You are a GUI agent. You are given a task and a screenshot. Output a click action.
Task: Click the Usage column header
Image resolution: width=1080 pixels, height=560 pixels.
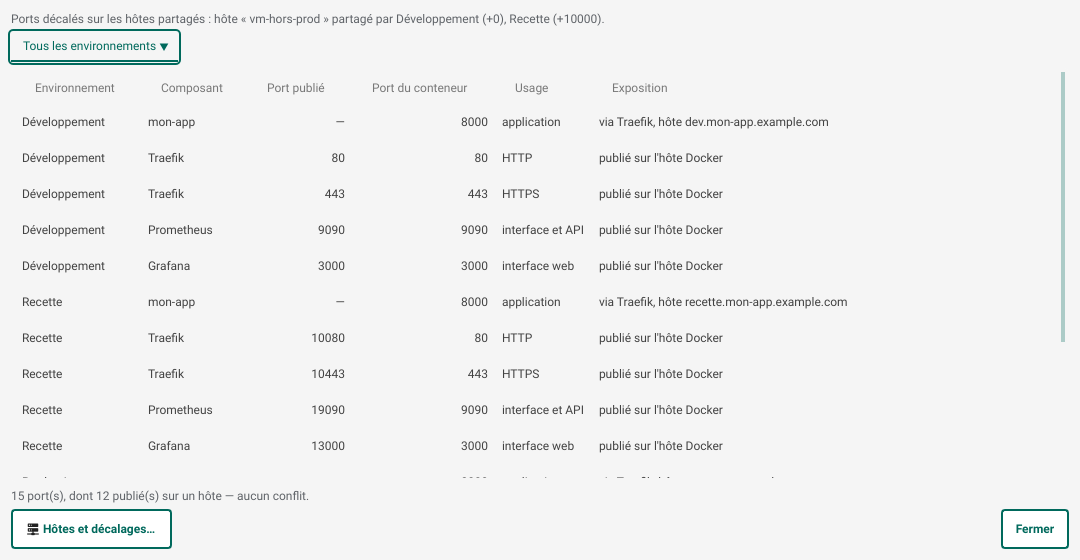(531, 88)
